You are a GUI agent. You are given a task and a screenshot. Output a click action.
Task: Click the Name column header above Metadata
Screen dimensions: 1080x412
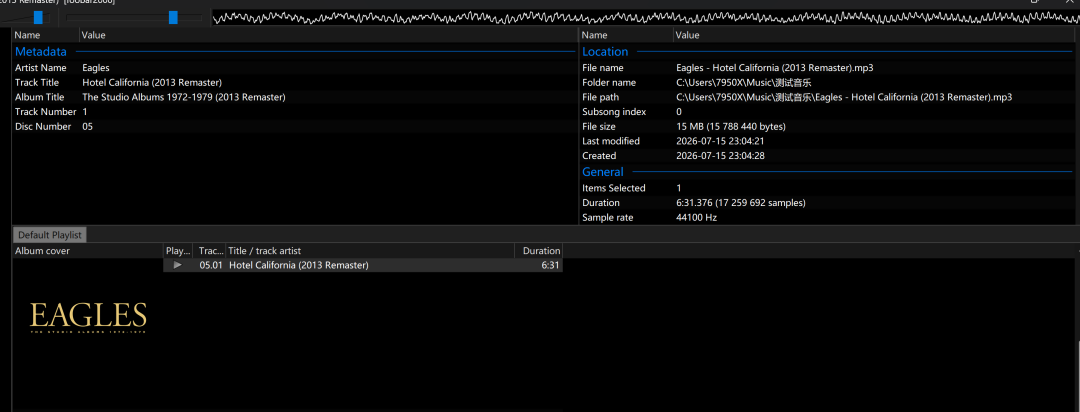pyautogui.click(x=45, y=35)
